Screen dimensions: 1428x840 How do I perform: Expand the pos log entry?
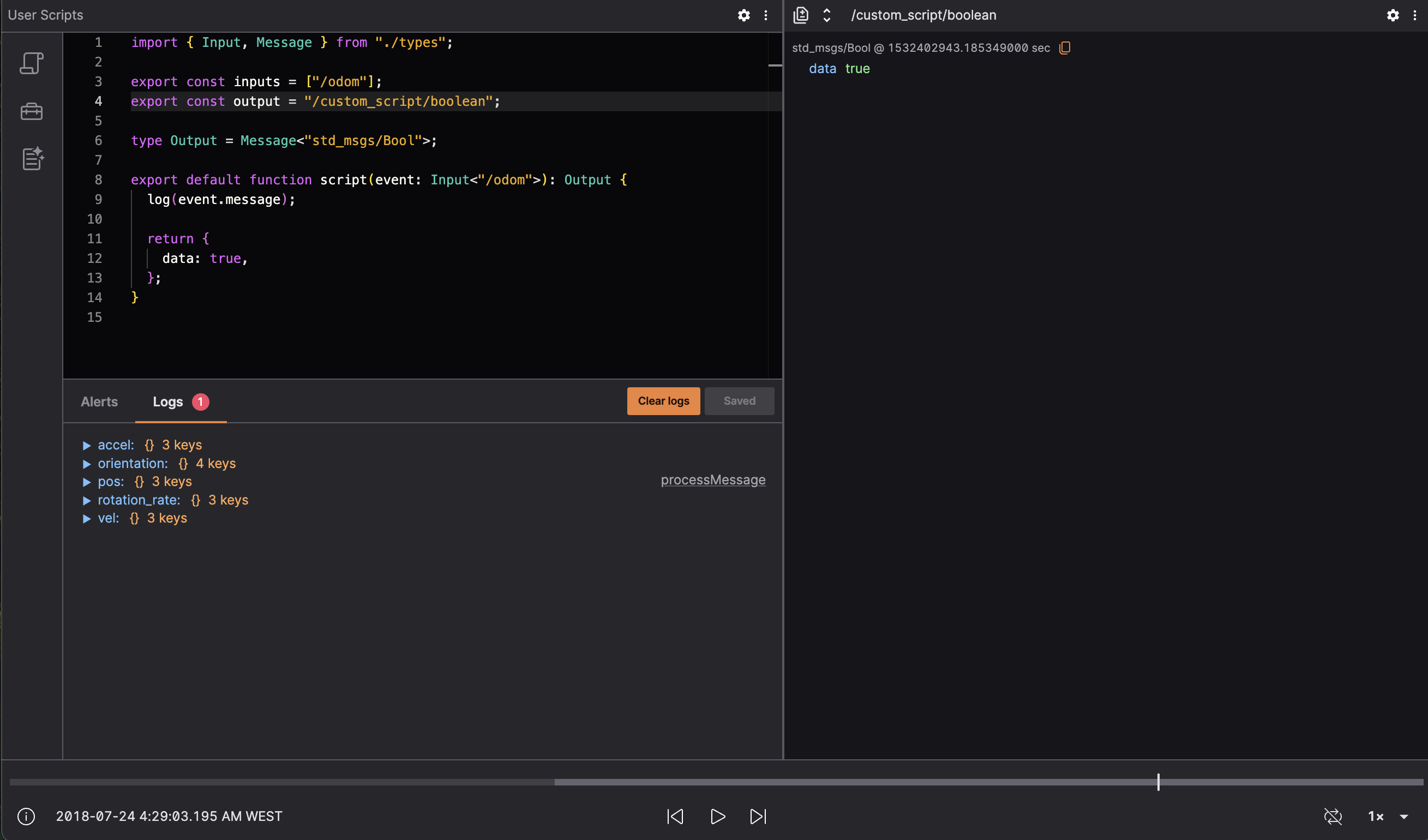87,482
